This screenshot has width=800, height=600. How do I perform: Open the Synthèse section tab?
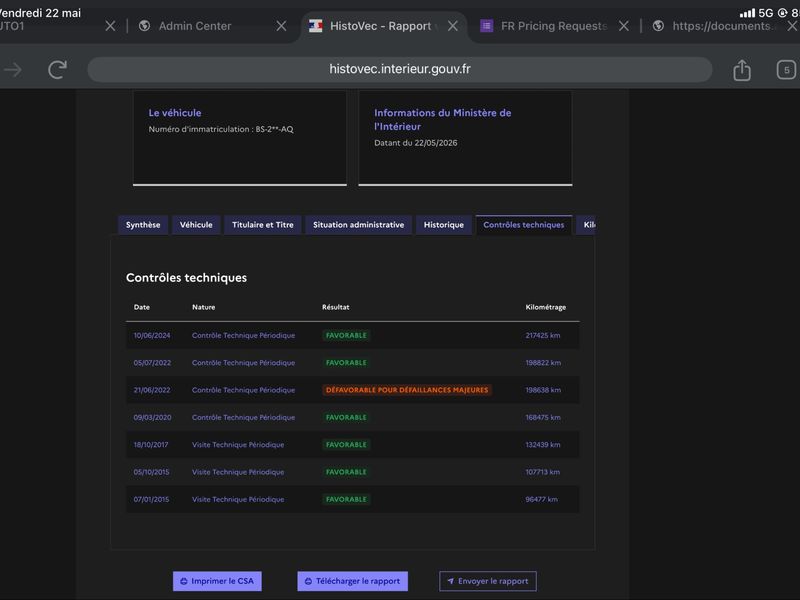[x=143, y=225]
